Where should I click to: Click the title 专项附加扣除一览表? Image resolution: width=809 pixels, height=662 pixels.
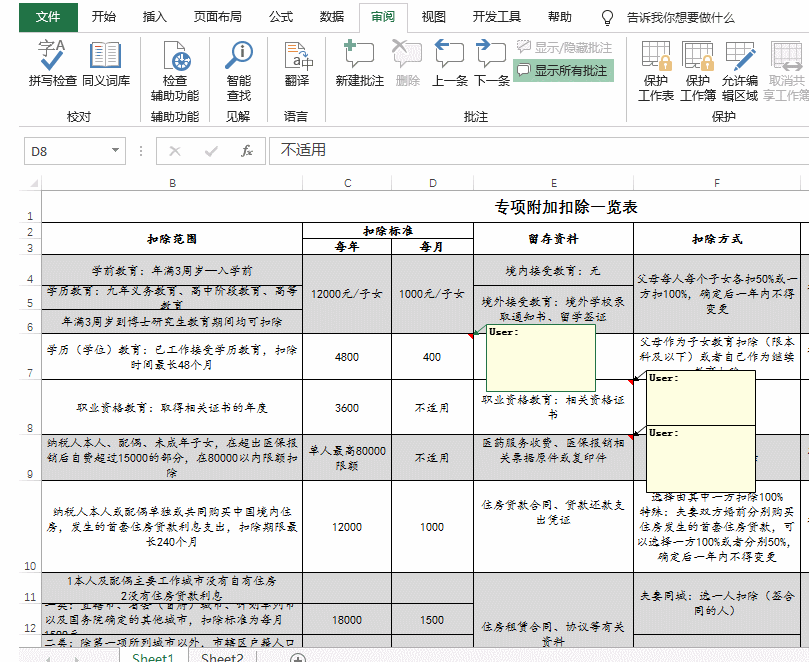coord(566,207)
